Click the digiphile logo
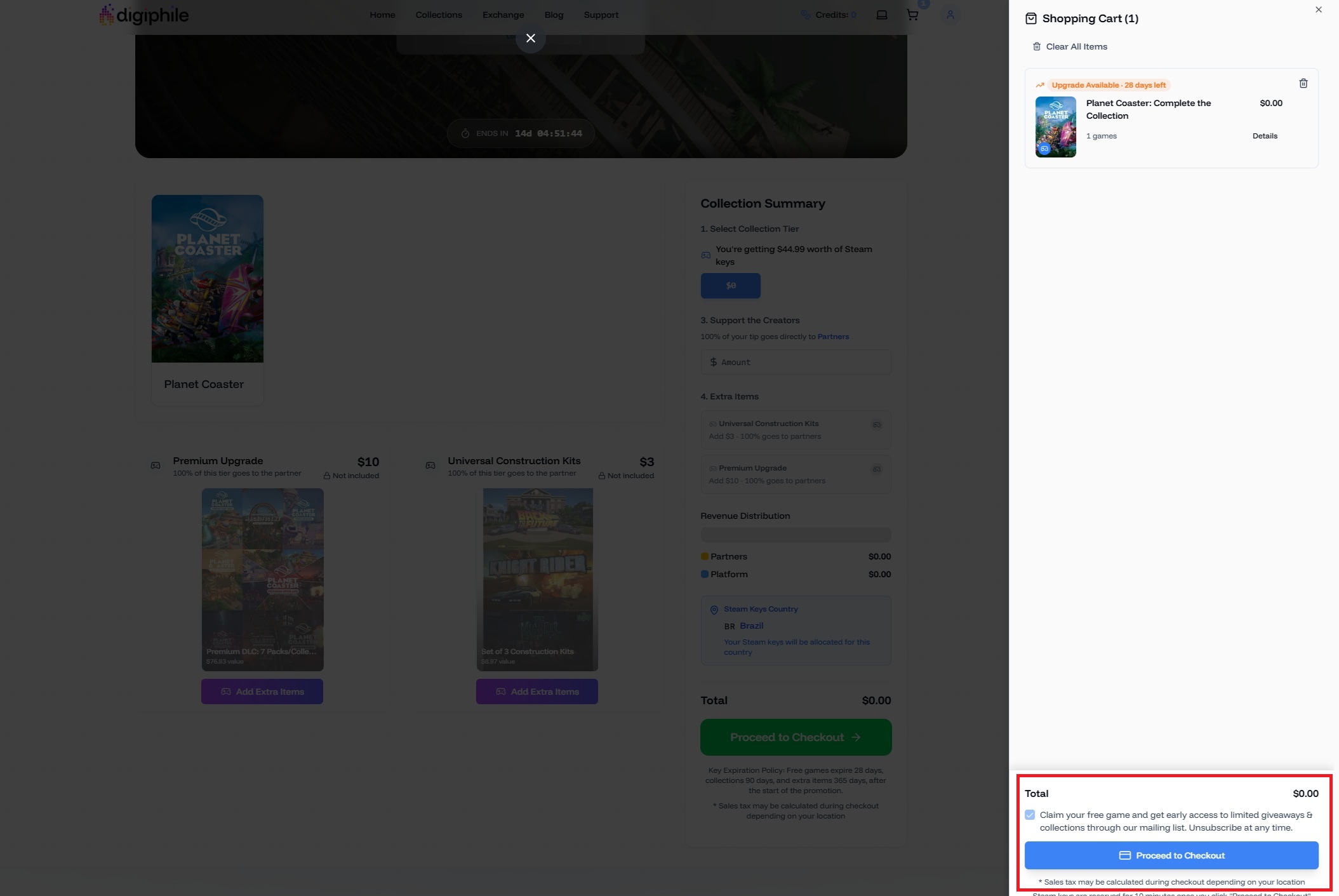This screenshot has height=896, width=1339. click(144, 15)
